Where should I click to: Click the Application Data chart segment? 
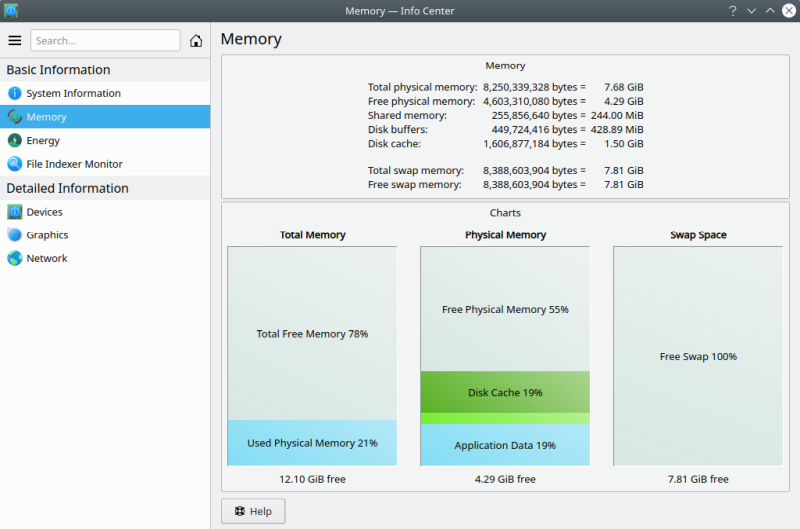tap(505, 445)
